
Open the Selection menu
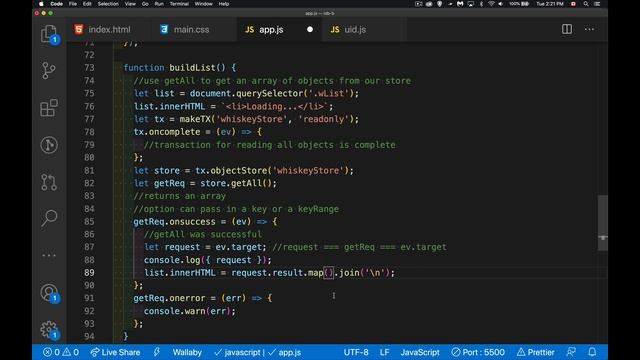point(108,4)
